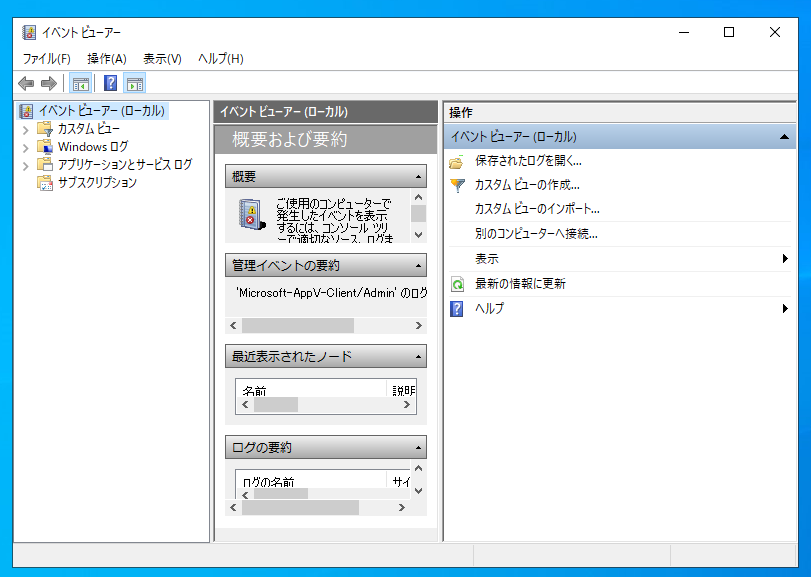Click the horizontal scrollbar under 管理イベントの要約

[x=298, y=326]
